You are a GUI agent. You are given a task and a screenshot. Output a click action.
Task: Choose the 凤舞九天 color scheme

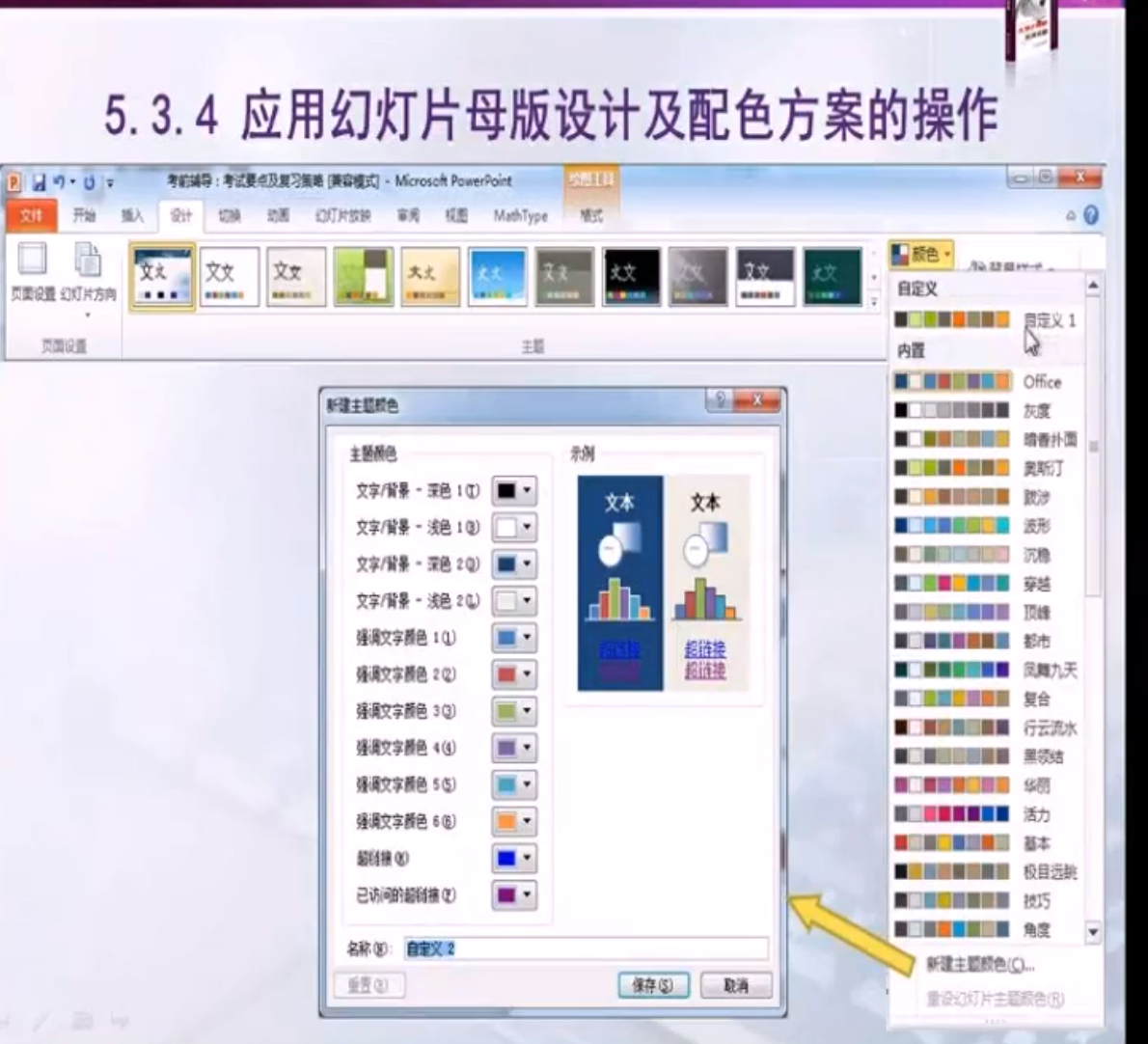click(986, 670)
